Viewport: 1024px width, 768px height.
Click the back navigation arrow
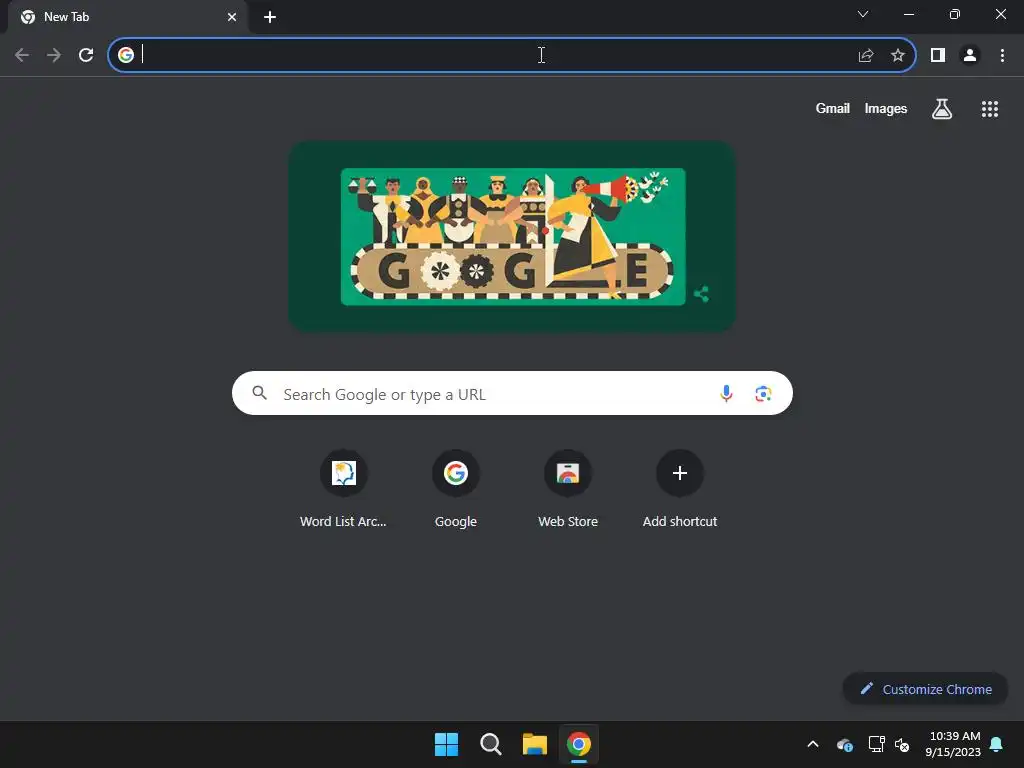point(22,55)
